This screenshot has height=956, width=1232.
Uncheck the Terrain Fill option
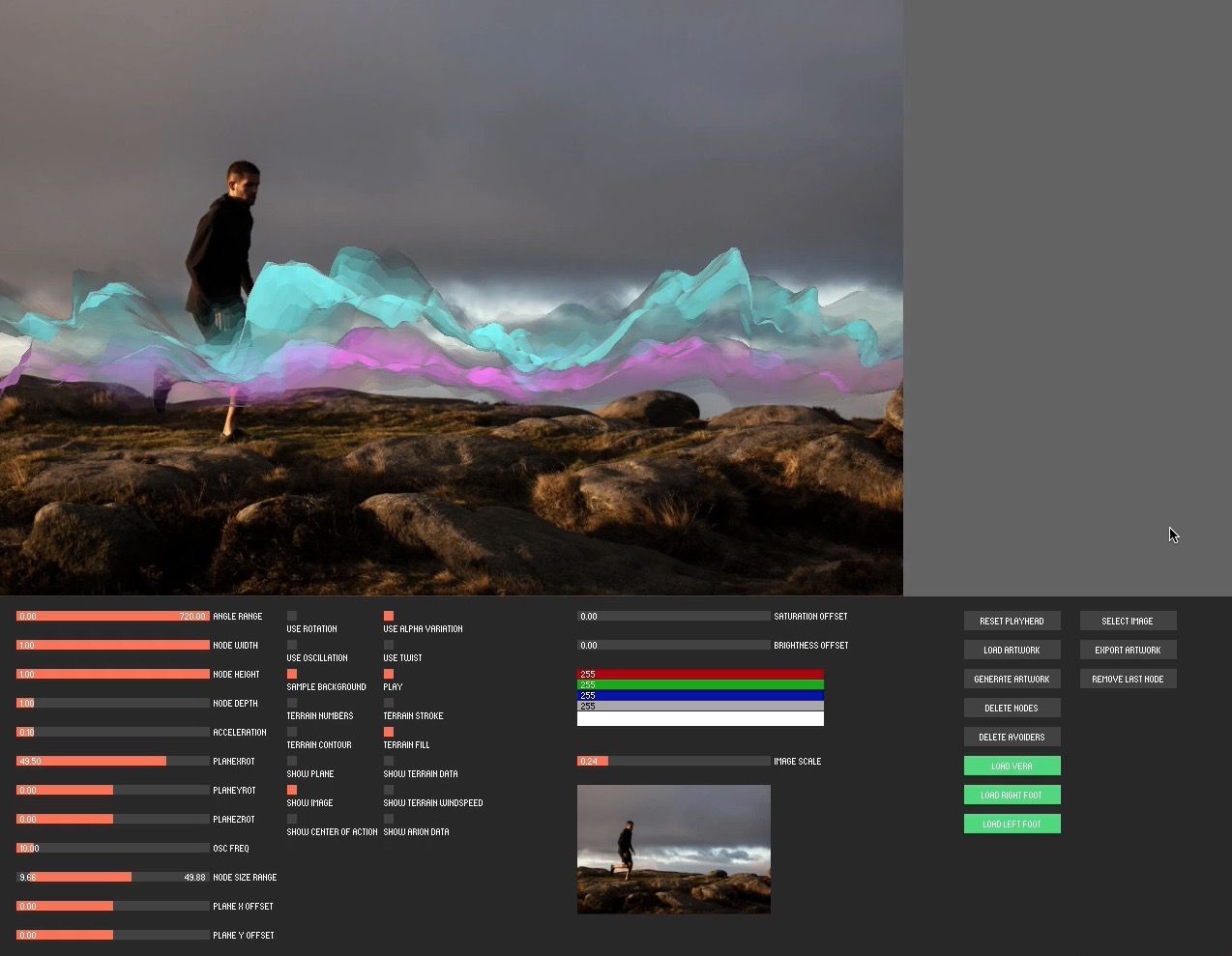pos(389,732)
